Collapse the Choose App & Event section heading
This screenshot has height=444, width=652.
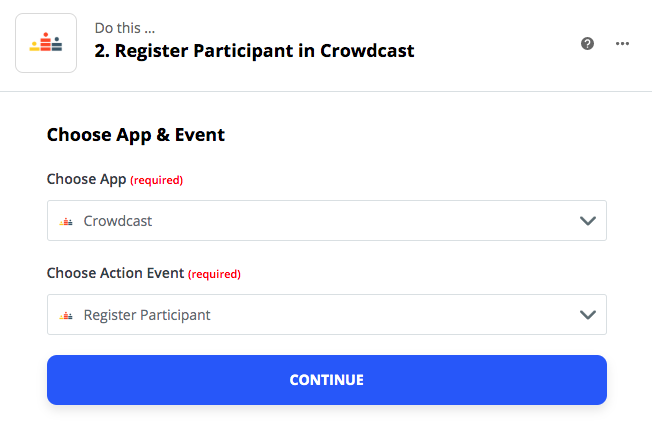(x=136, y=135)
